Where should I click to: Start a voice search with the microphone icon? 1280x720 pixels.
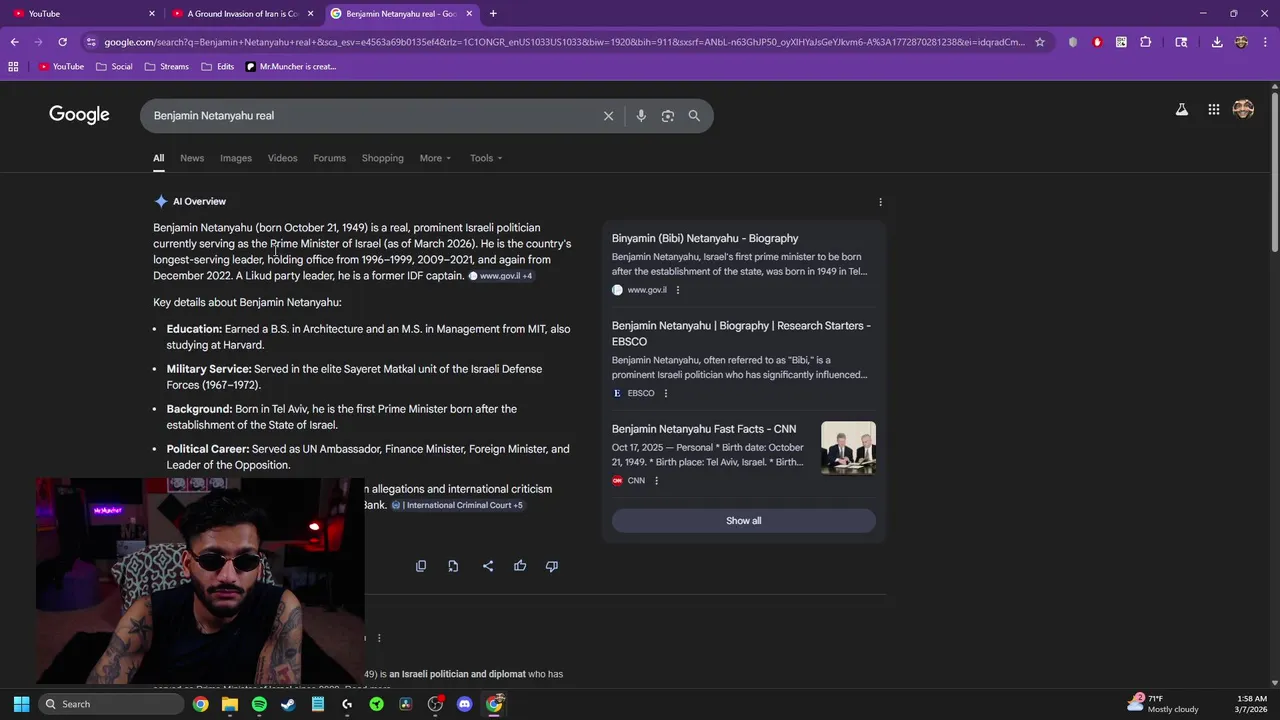641,116
